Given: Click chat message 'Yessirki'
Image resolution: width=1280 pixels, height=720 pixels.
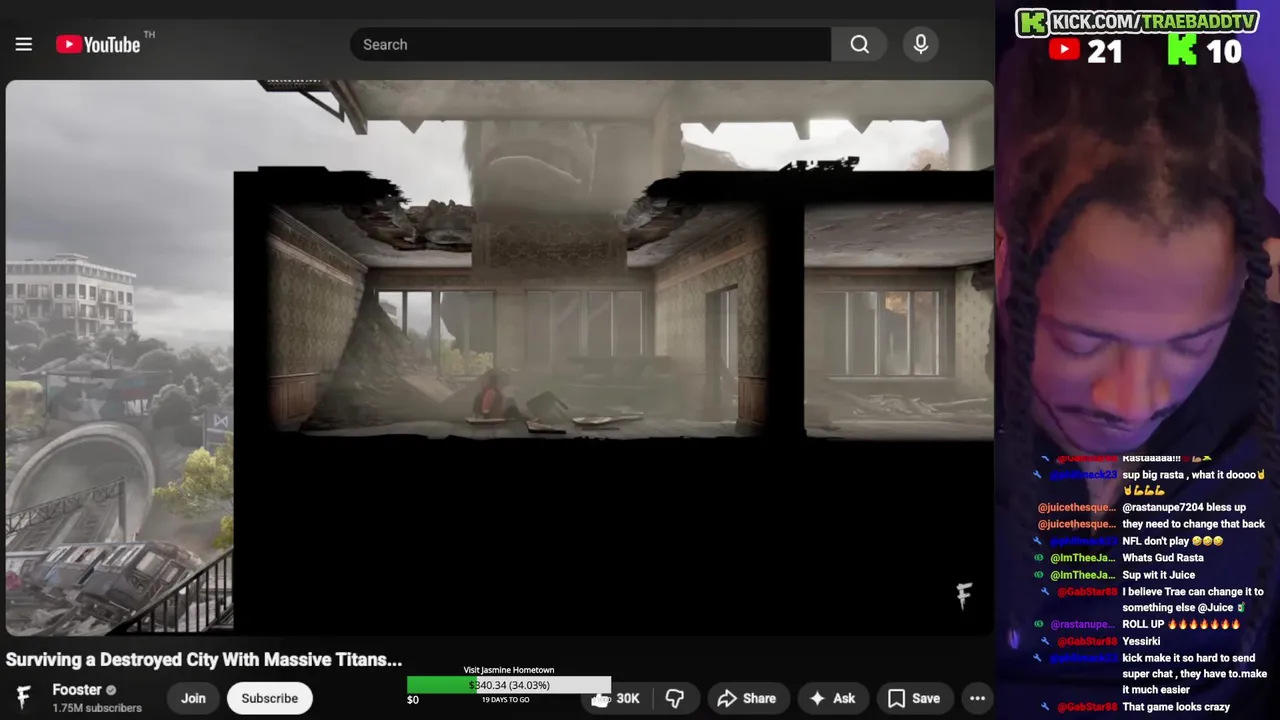Looking at the screenshot, I should tap(1141, 641).
